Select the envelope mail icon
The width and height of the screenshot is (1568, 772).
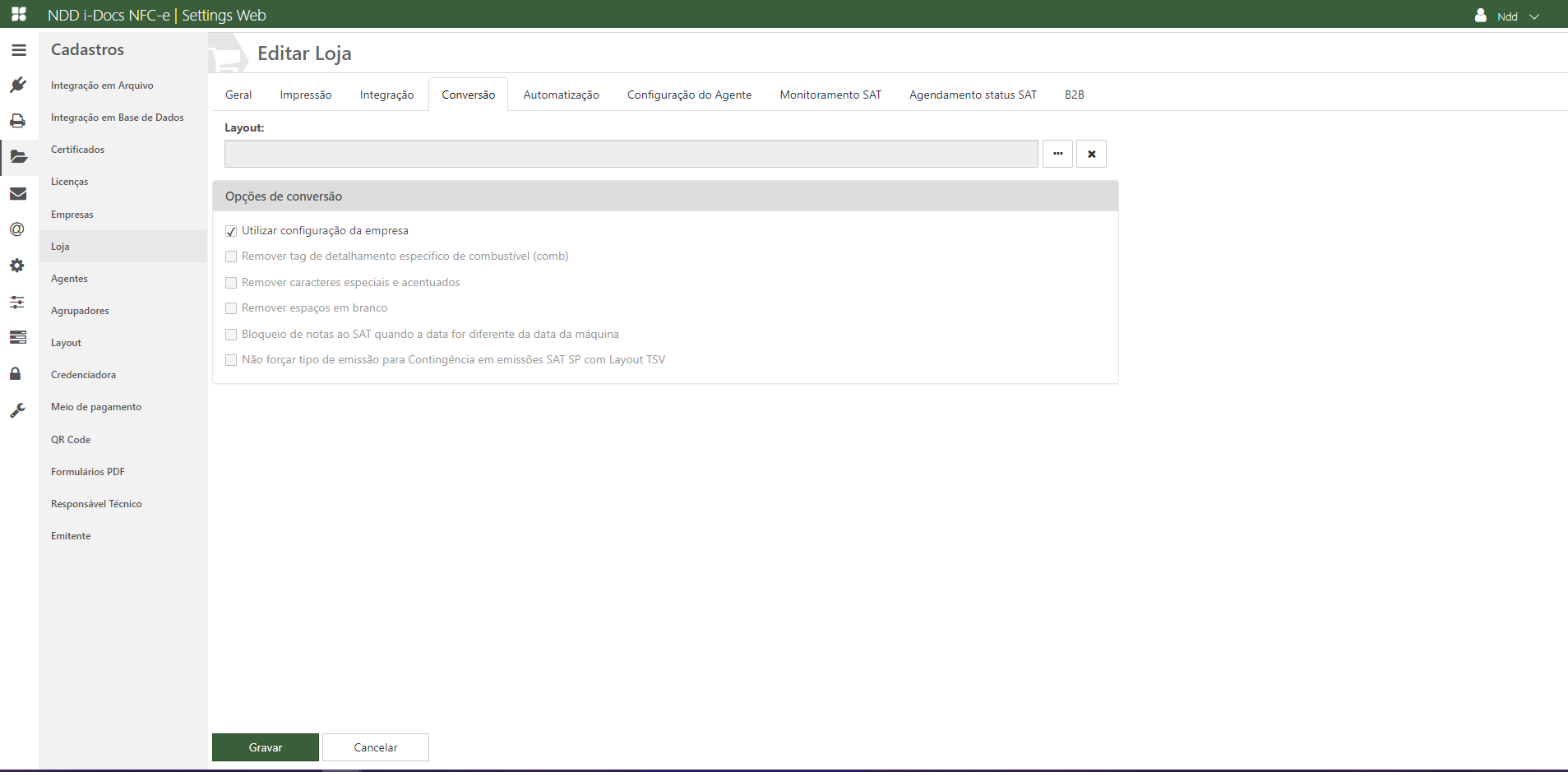click(18, 193)
